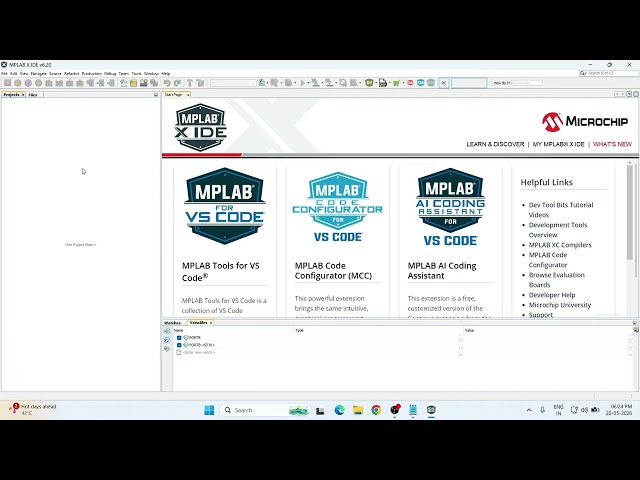The image size is (640, 480).
Task: Click the column chooser icon in Variables table
Action: [x=636, y=329]
